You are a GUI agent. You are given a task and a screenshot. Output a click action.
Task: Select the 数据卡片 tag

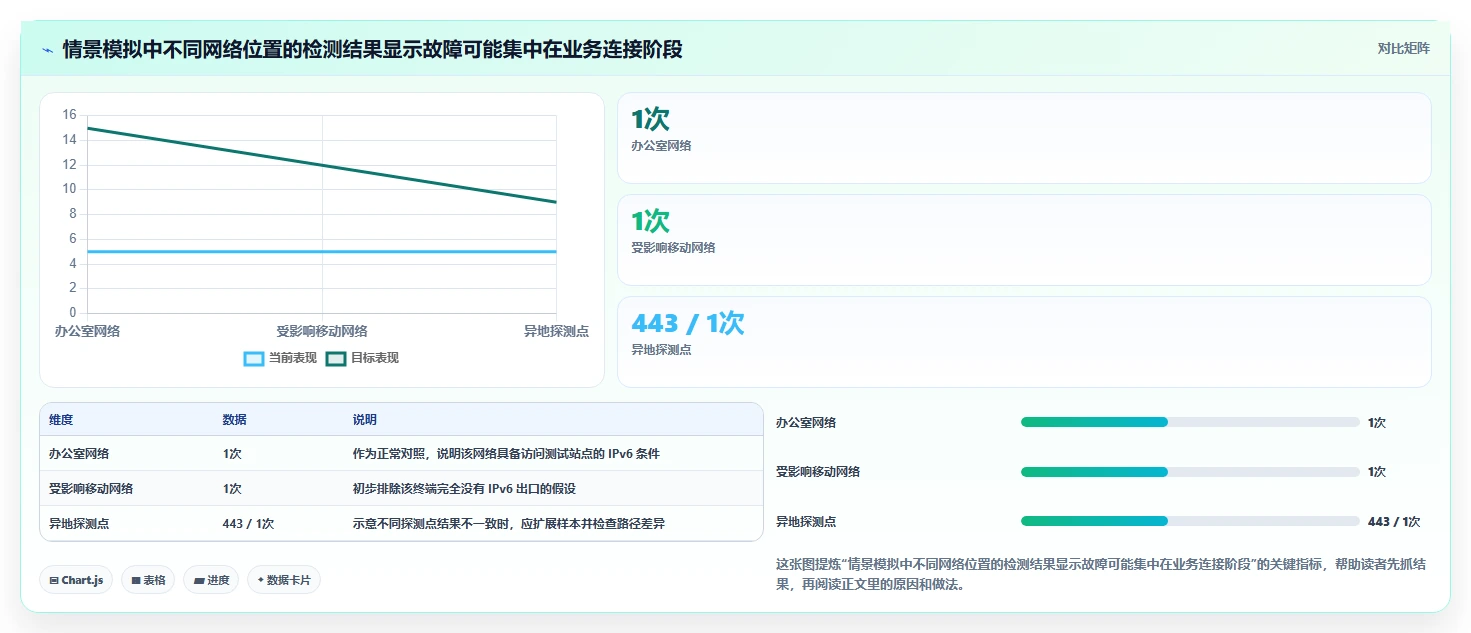coord(284,580)
